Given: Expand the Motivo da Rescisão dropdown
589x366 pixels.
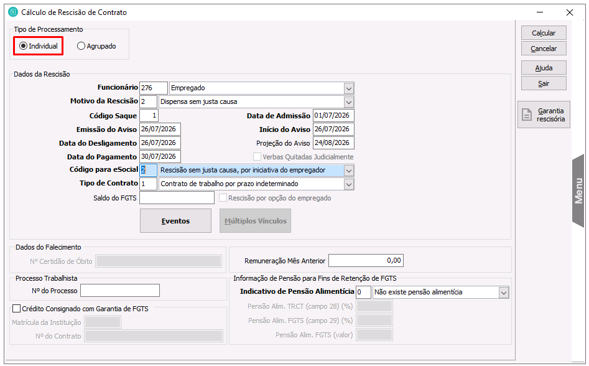Looking at the screenshot, I should (349, 102).
